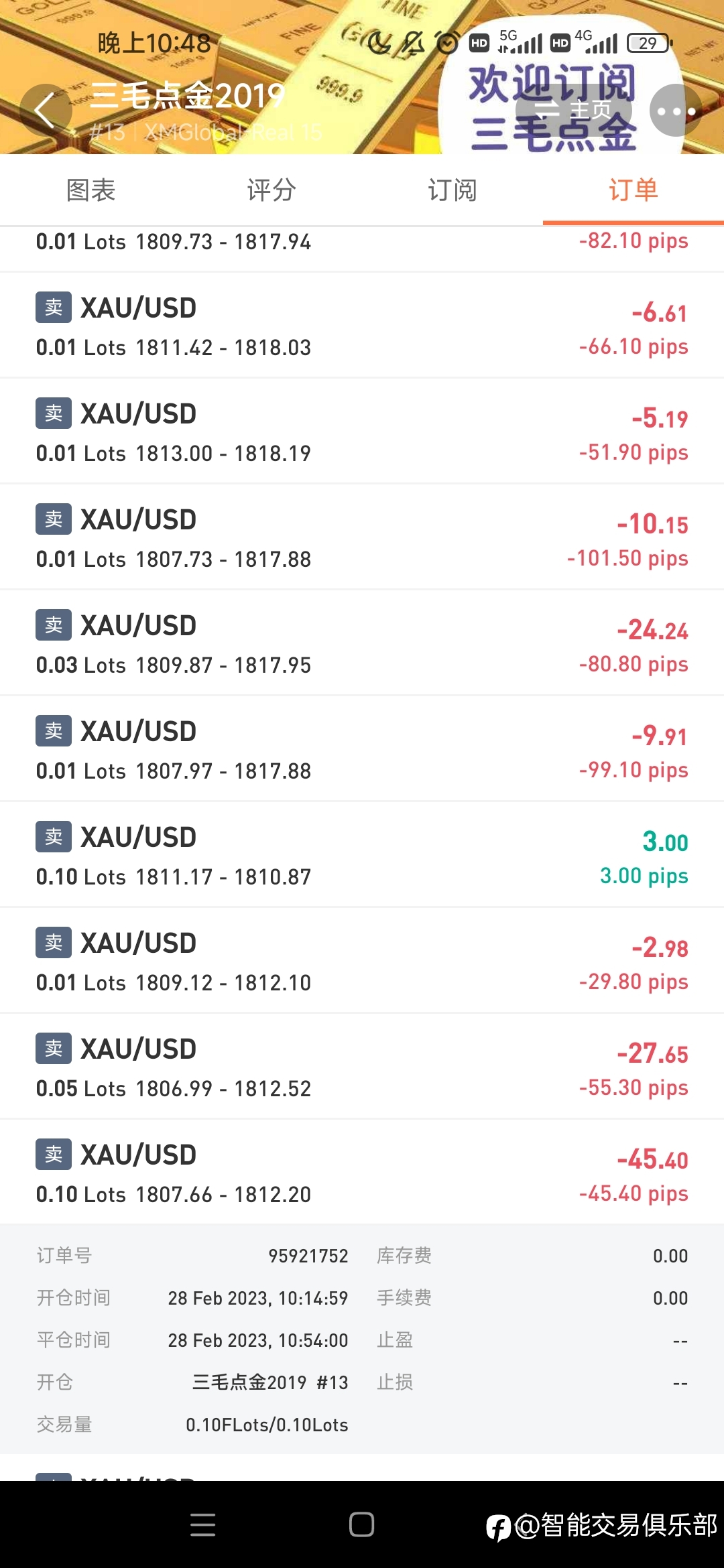Tap the Android recent apps menu icon

[x=203, y=1524]
